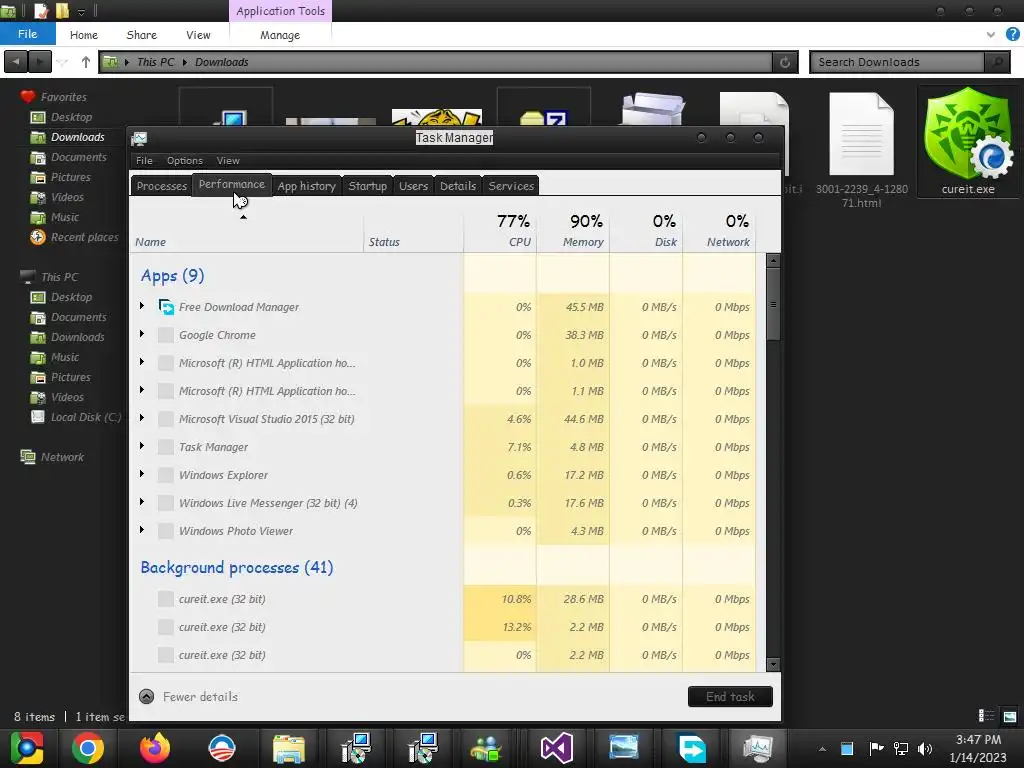Click Explorer refresh button
The height and width of the screenshot is (768, 1024).
point(785,62)
